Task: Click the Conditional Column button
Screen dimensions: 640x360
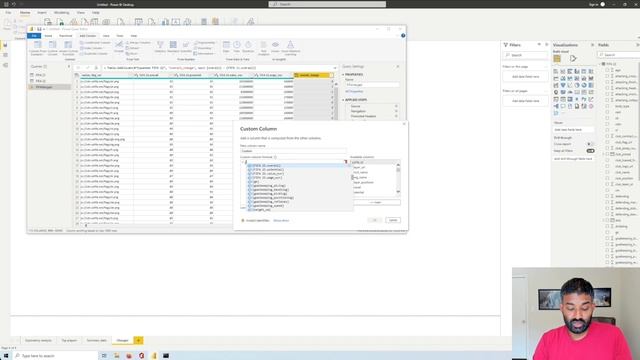Action: pos(95,42)
